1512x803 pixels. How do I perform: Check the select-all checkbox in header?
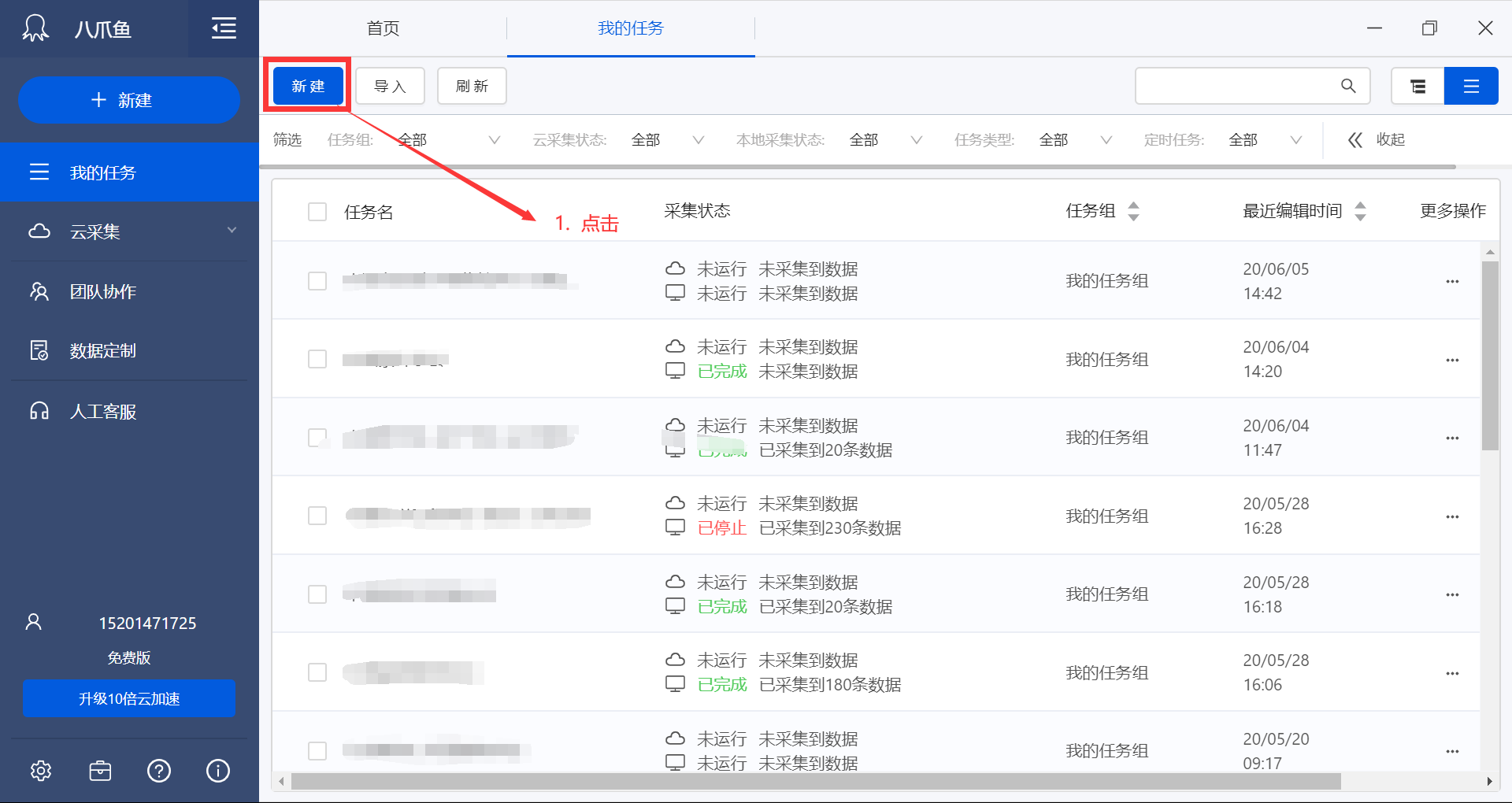point(317,211)
